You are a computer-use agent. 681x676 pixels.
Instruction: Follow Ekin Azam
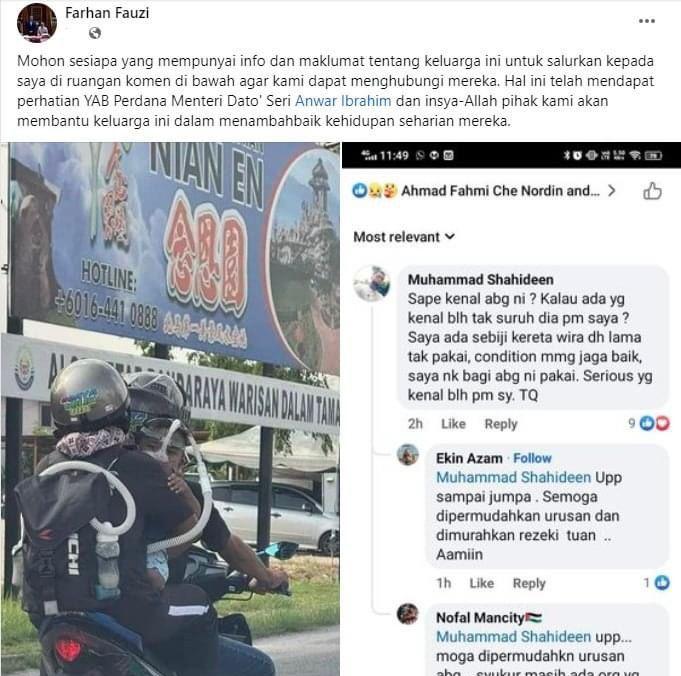(x=532, y=458)
